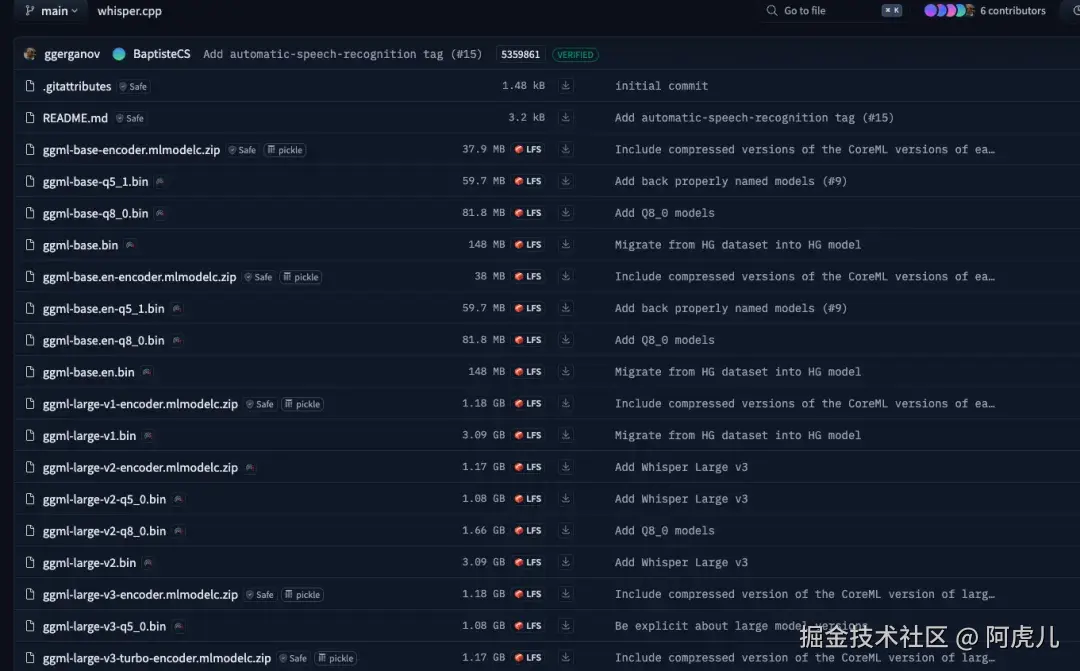Image resolution: width=1080 pixels, height=671 pixels.
Task: Download ggml-large-v1-encoder.mlmodelc.zip
Action: [565, 403]
